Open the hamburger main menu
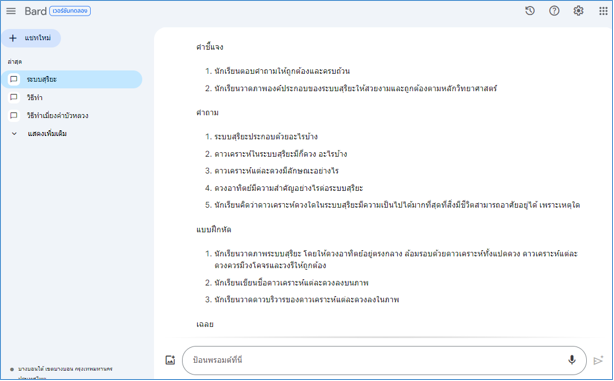The image size is (614, 381). pos(11,11)
